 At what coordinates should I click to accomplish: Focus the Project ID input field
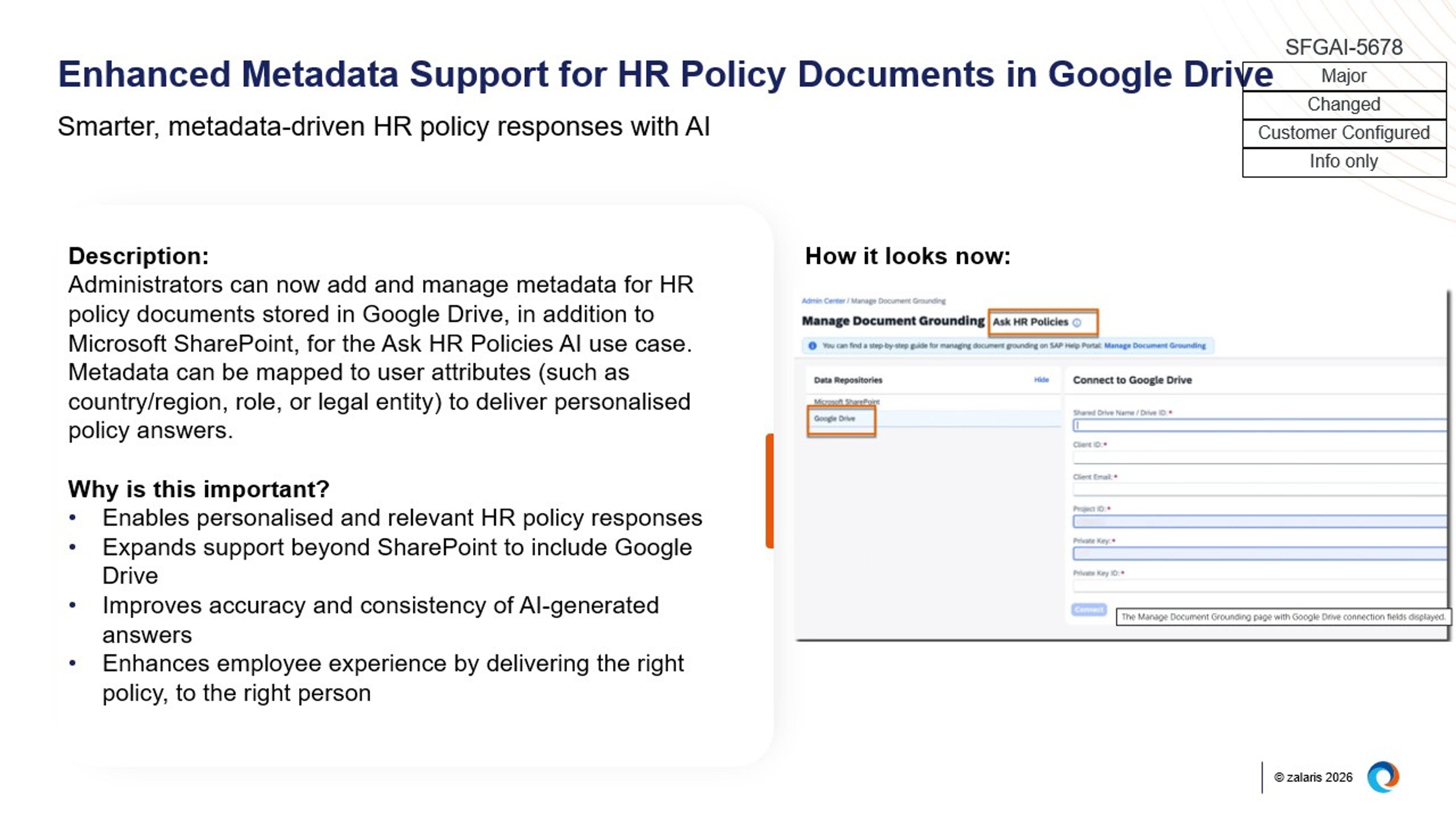pyautogui.click(x=1259, y=521)
